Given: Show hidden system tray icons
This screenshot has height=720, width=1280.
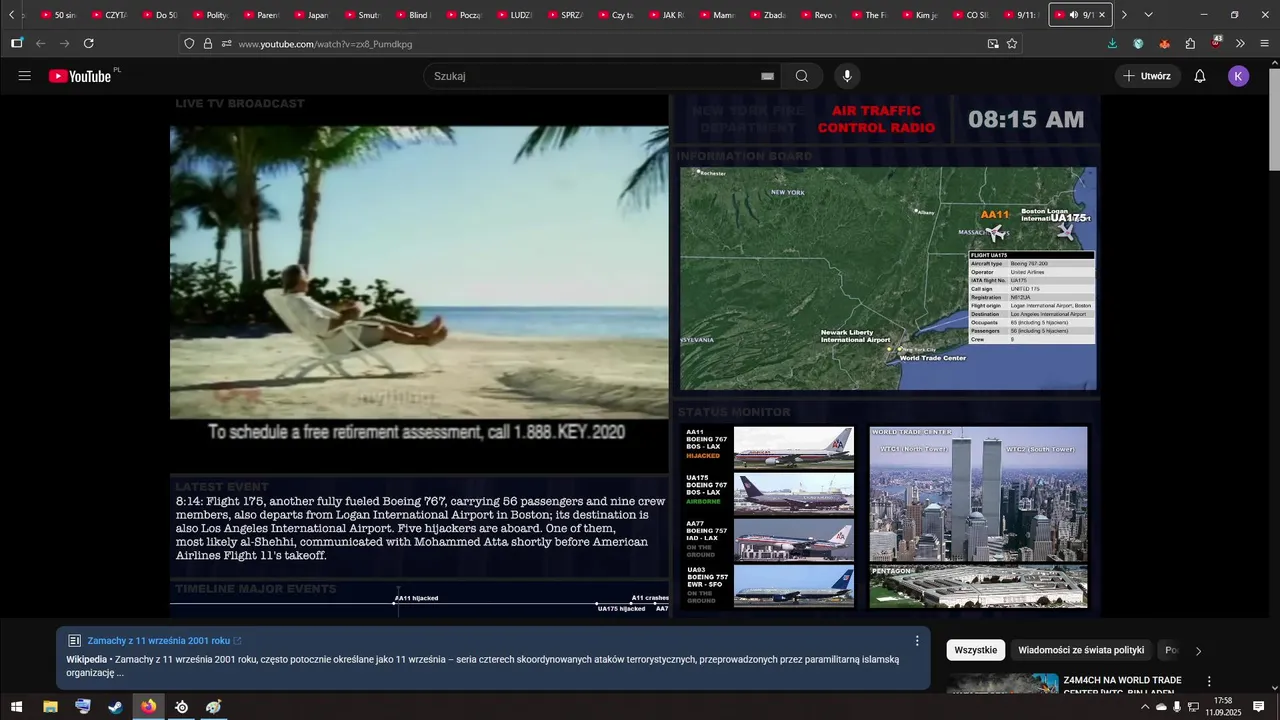Looking at the screenshot, I should click(x=1145, y=707).
